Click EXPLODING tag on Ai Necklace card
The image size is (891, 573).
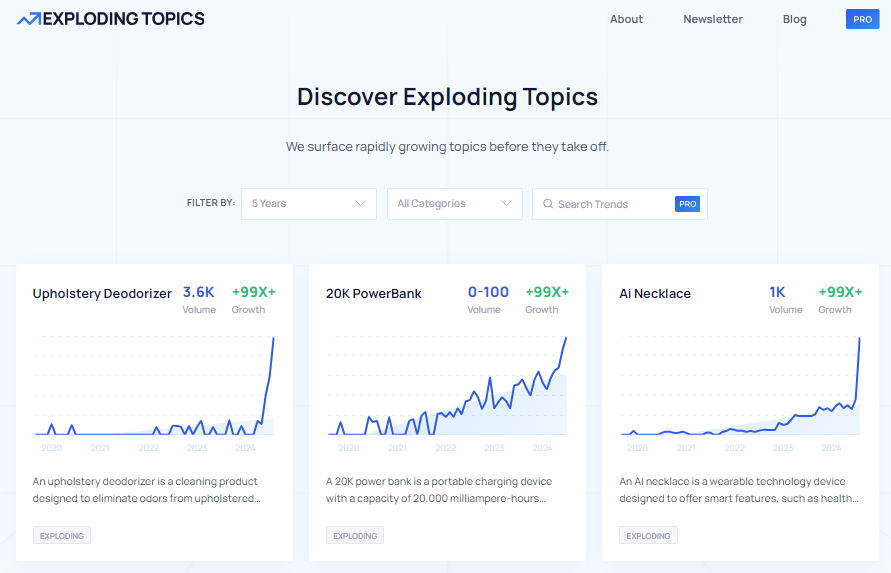[x=648, y=535]
